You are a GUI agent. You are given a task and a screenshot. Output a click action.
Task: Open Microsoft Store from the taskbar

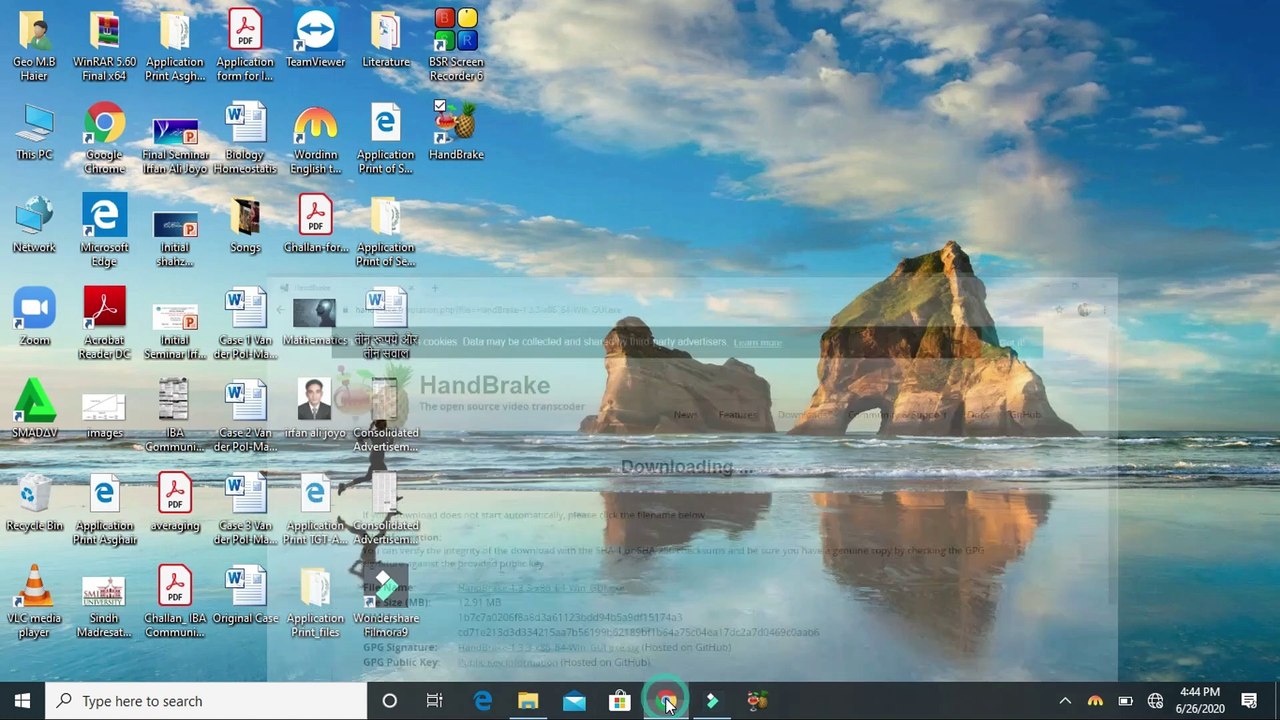[x=620, y=701]
